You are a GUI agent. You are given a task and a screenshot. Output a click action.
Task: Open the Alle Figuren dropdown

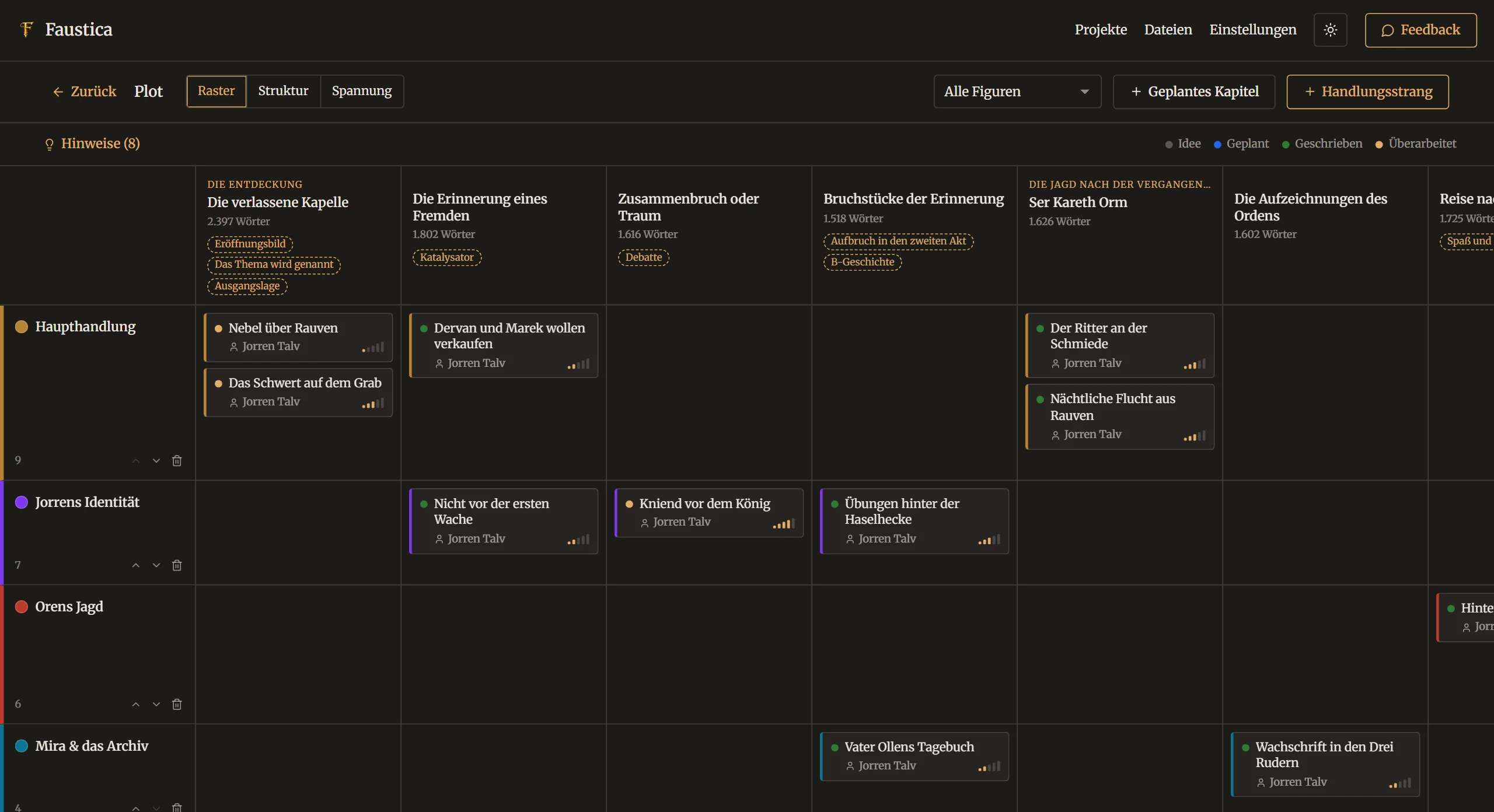(x=1017, y=92)
